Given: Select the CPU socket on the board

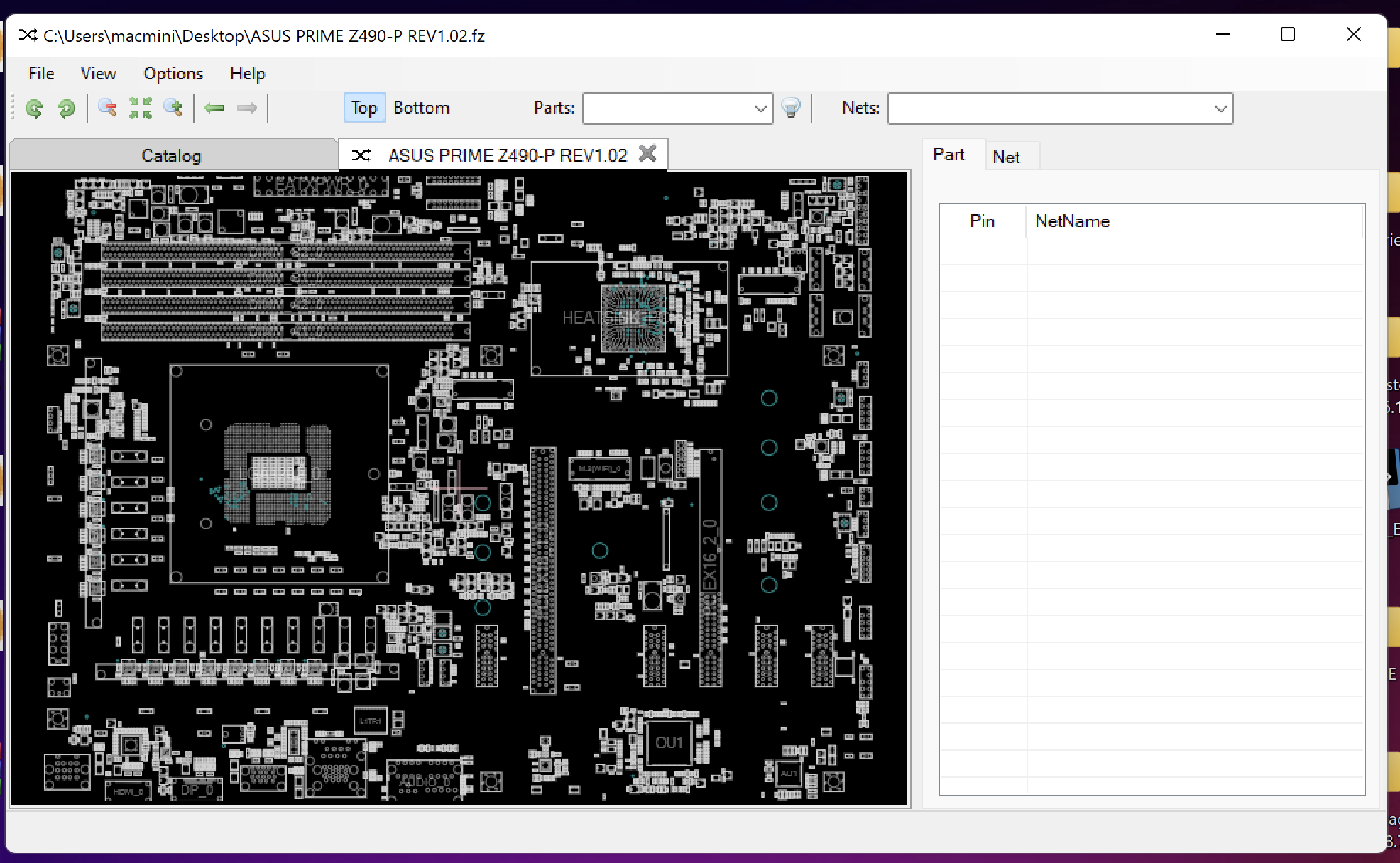Looking at the screenshot, I should [x=279, y=473].
